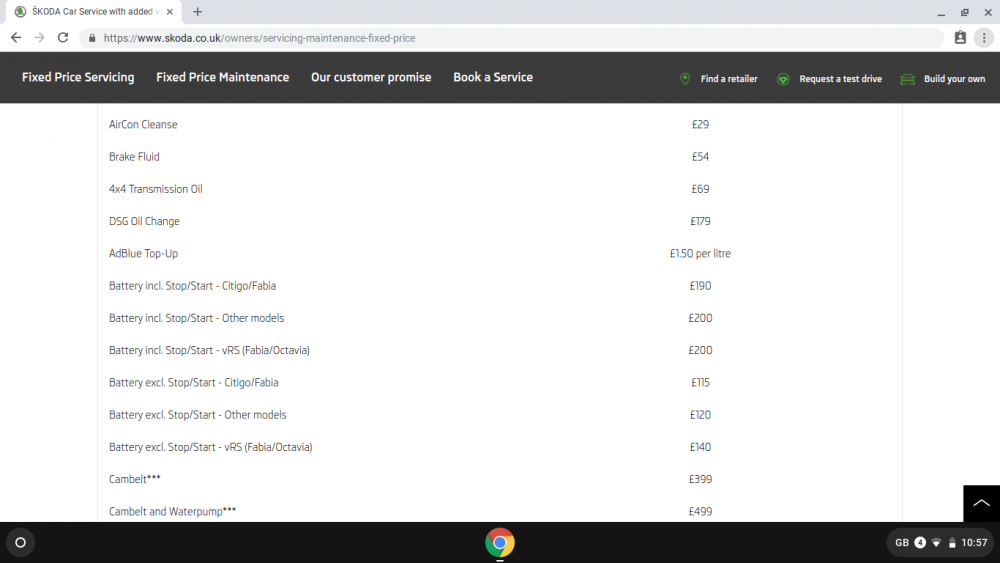
Task: Reload the Skoda page
Action: pyautogui.click(x=62, y=38)
